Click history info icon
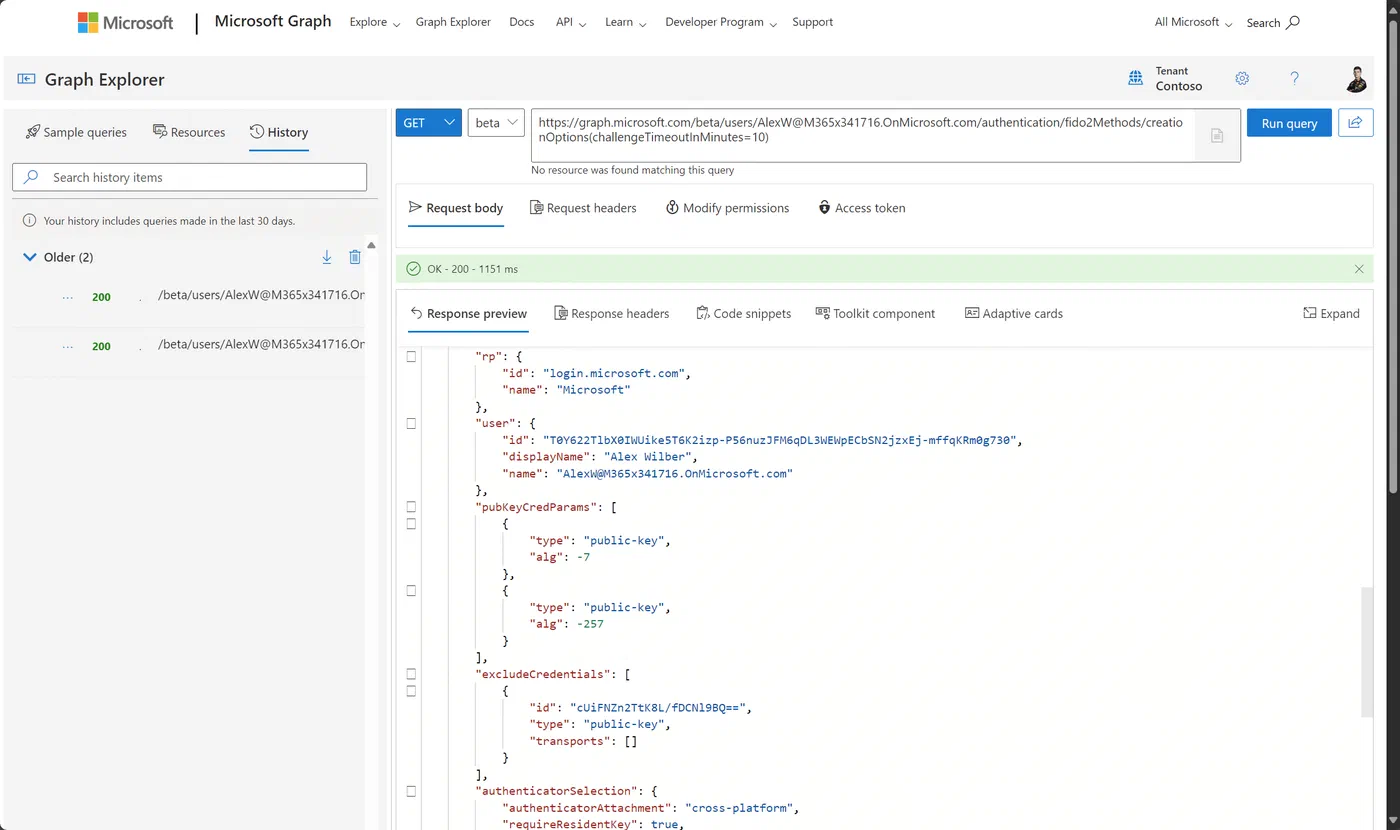Image resolution: width=1400 pixels, height=830 pixels. point(29,220)
